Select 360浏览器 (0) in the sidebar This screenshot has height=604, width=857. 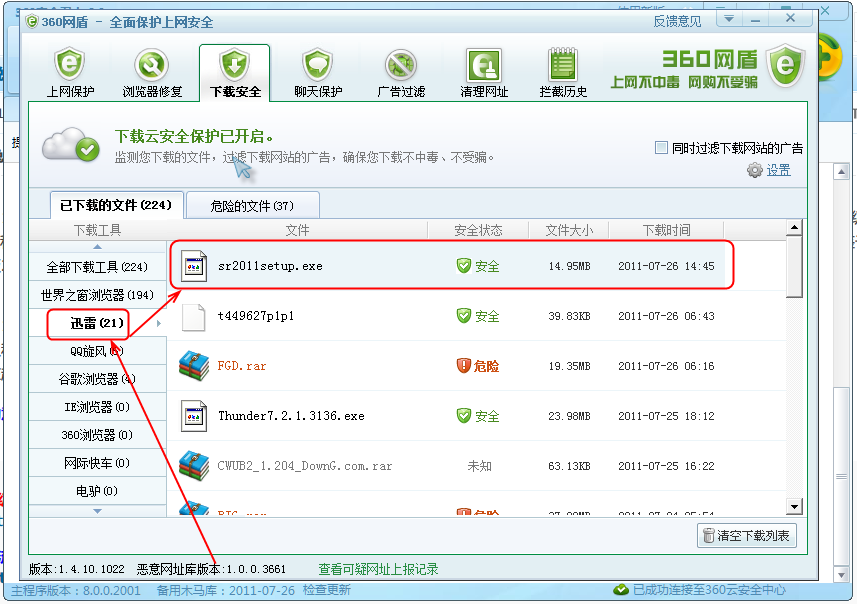(x=97, y=435)
